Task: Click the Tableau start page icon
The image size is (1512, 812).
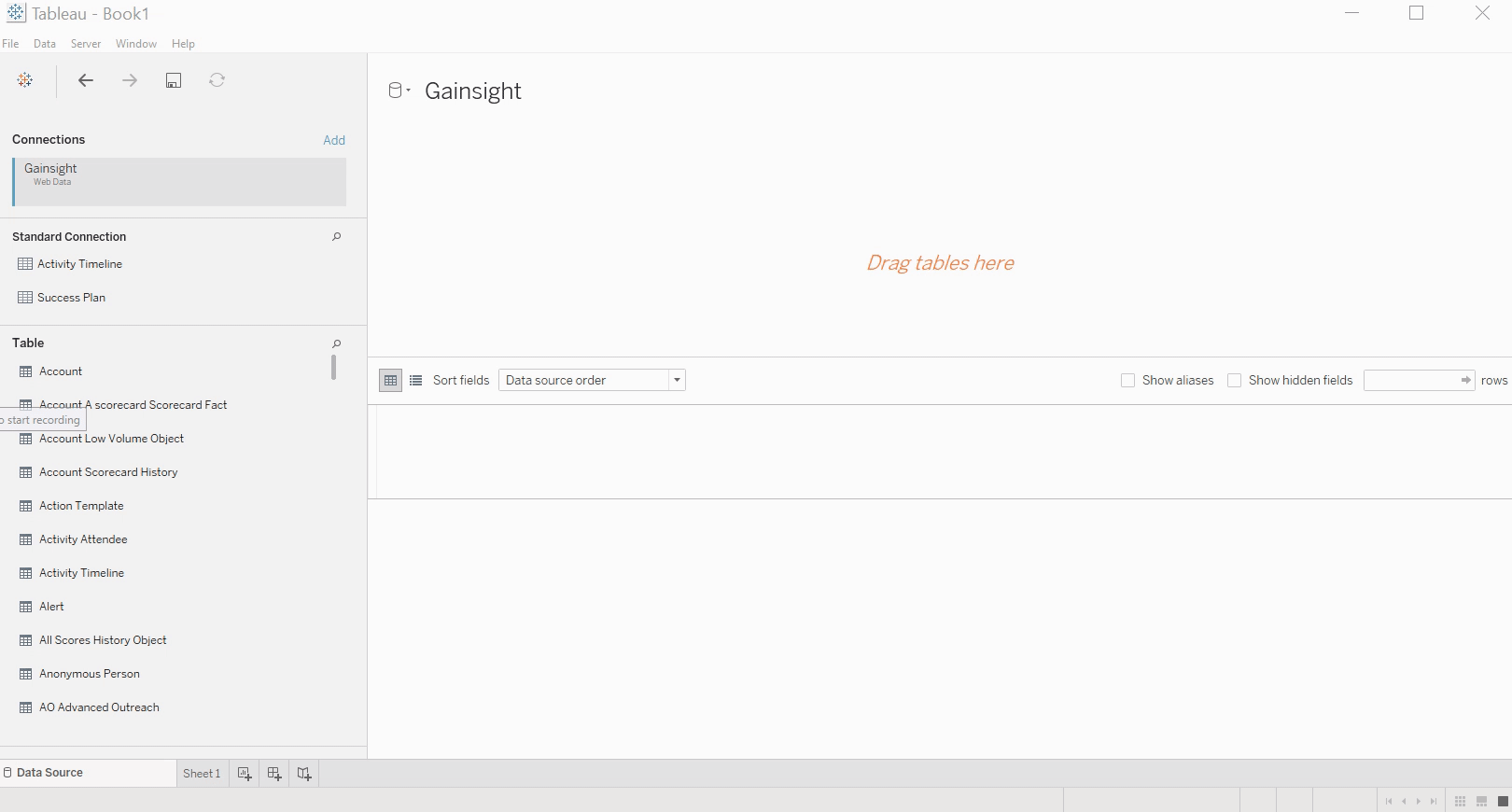Action: (x=25, y=80)
